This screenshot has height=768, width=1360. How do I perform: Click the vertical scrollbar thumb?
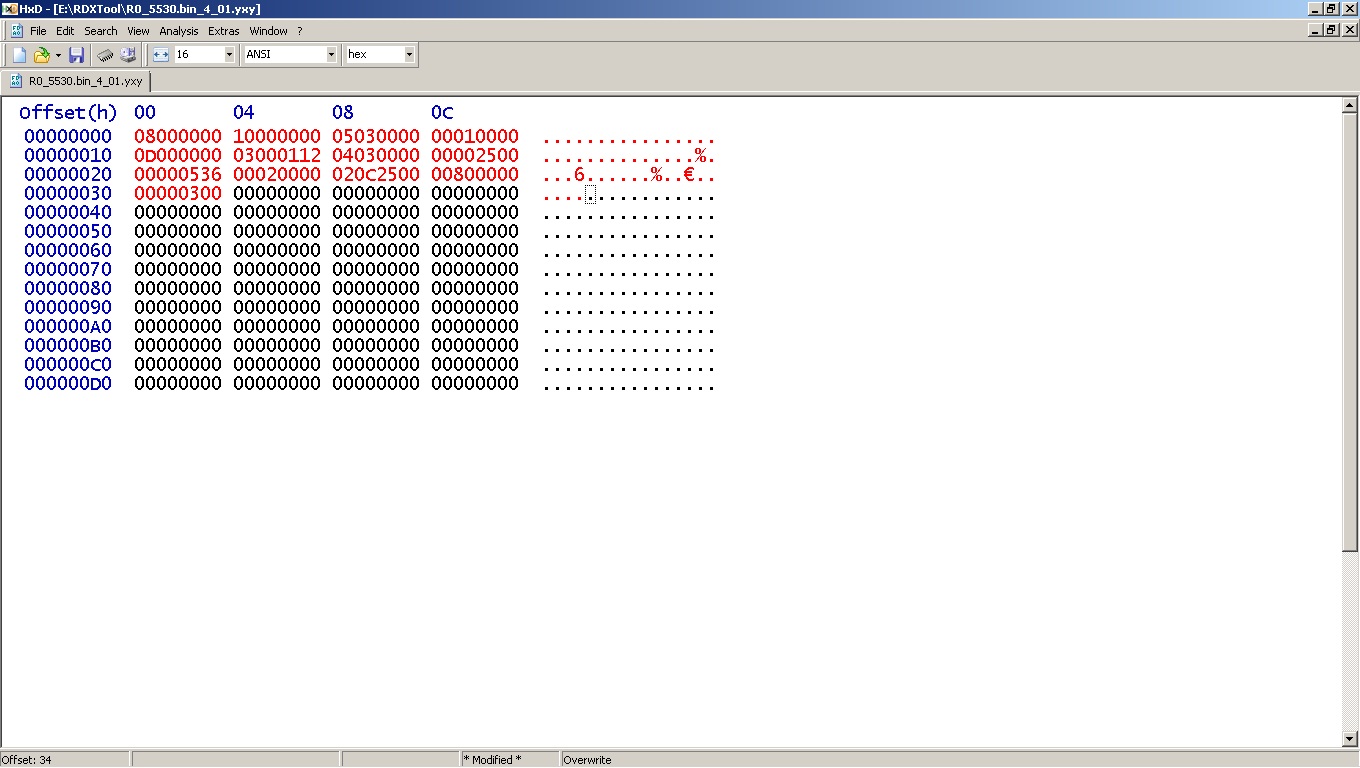(1350, 331)
